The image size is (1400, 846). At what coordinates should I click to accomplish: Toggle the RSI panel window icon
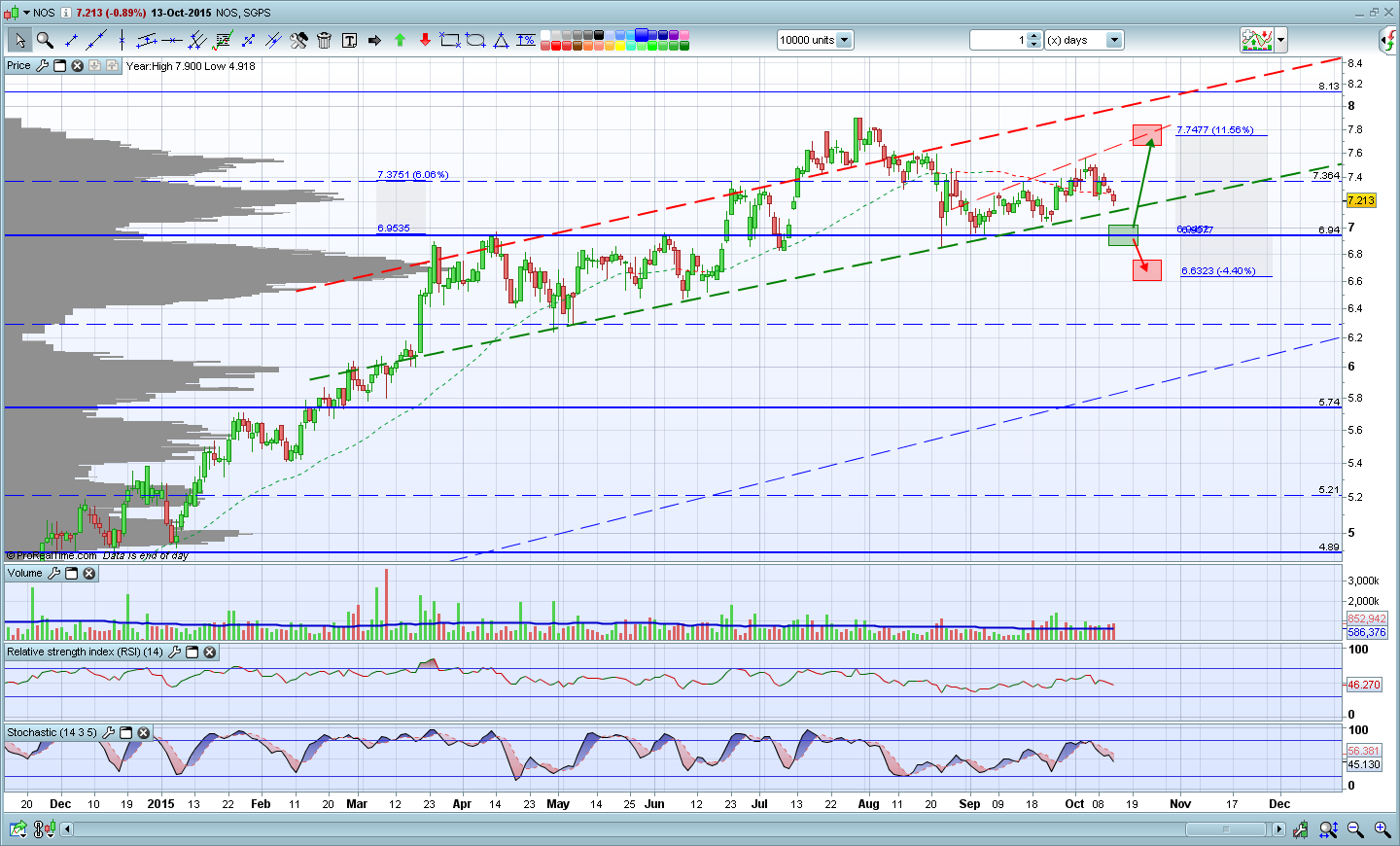point(192,652)
